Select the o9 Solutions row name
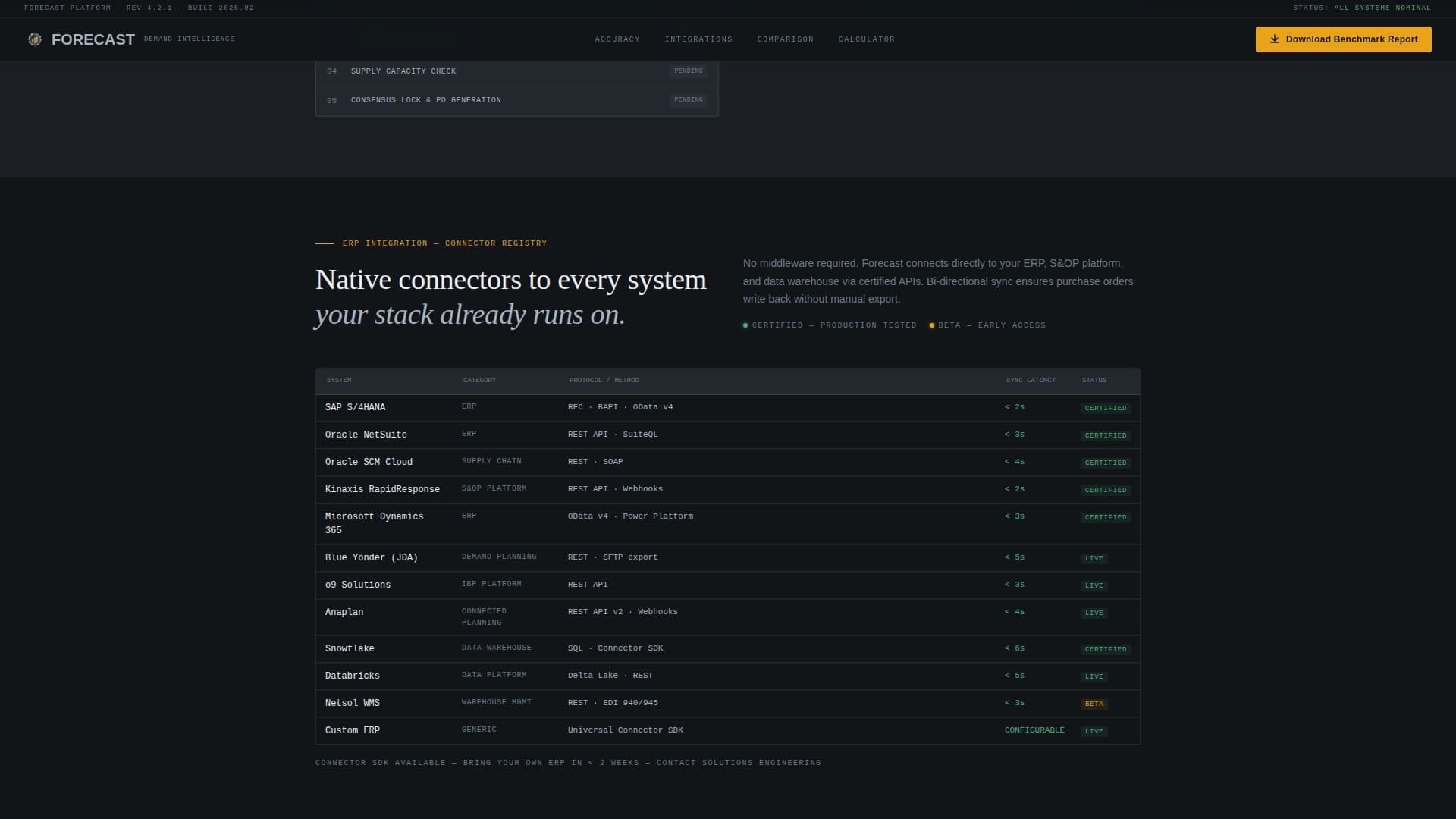Viewport: 1456px width, 819px height. coord(357,585)
